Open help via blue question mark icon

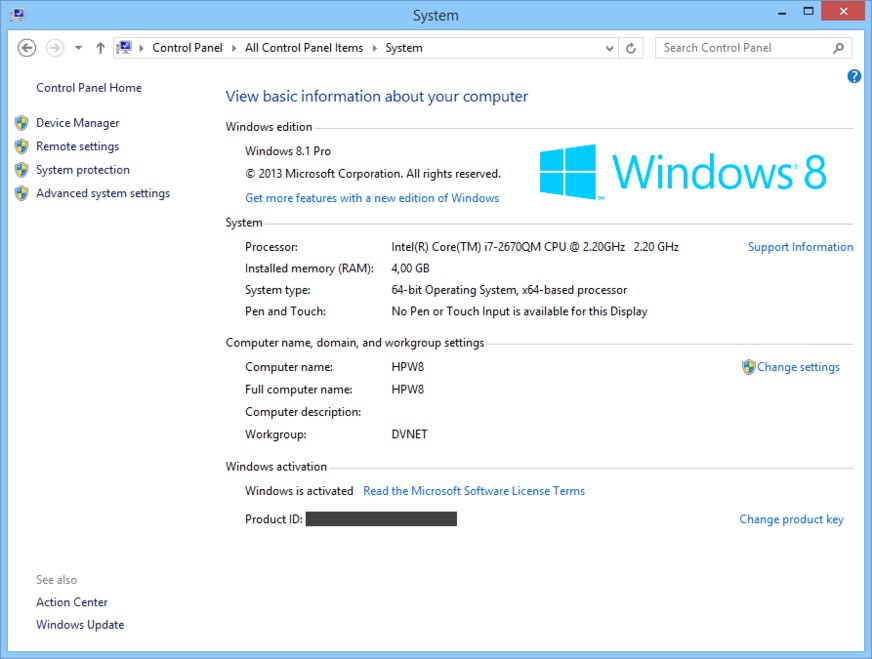(854, 76)
